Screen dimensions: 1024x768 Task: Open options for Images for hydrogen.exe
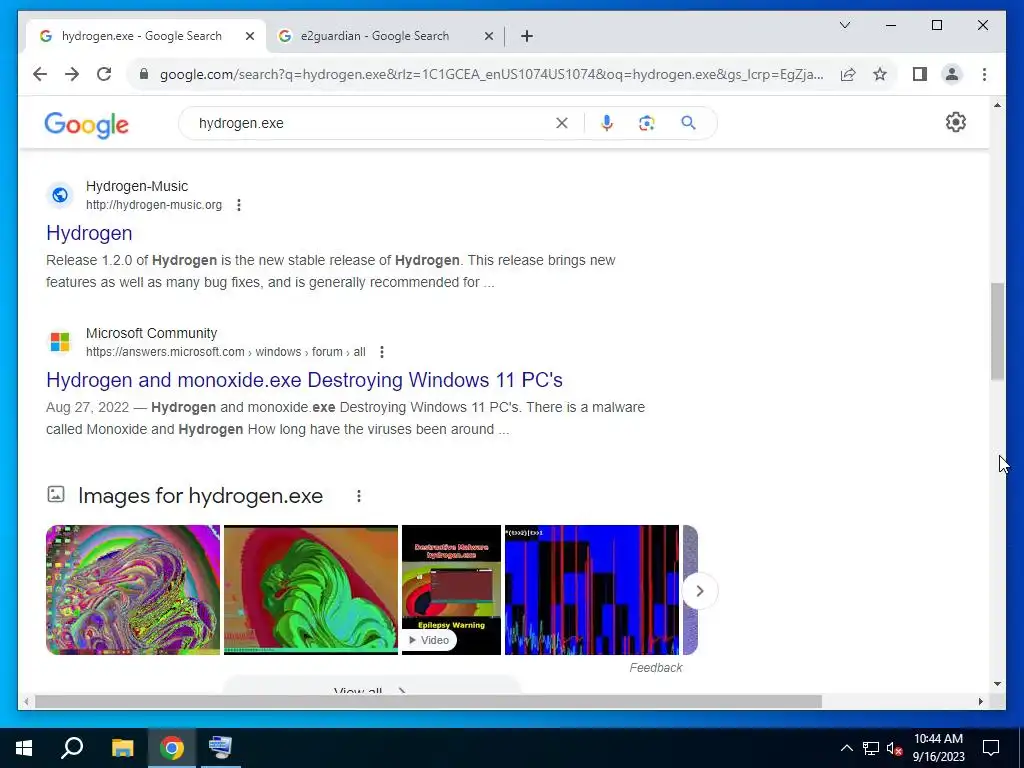[359, 496]
